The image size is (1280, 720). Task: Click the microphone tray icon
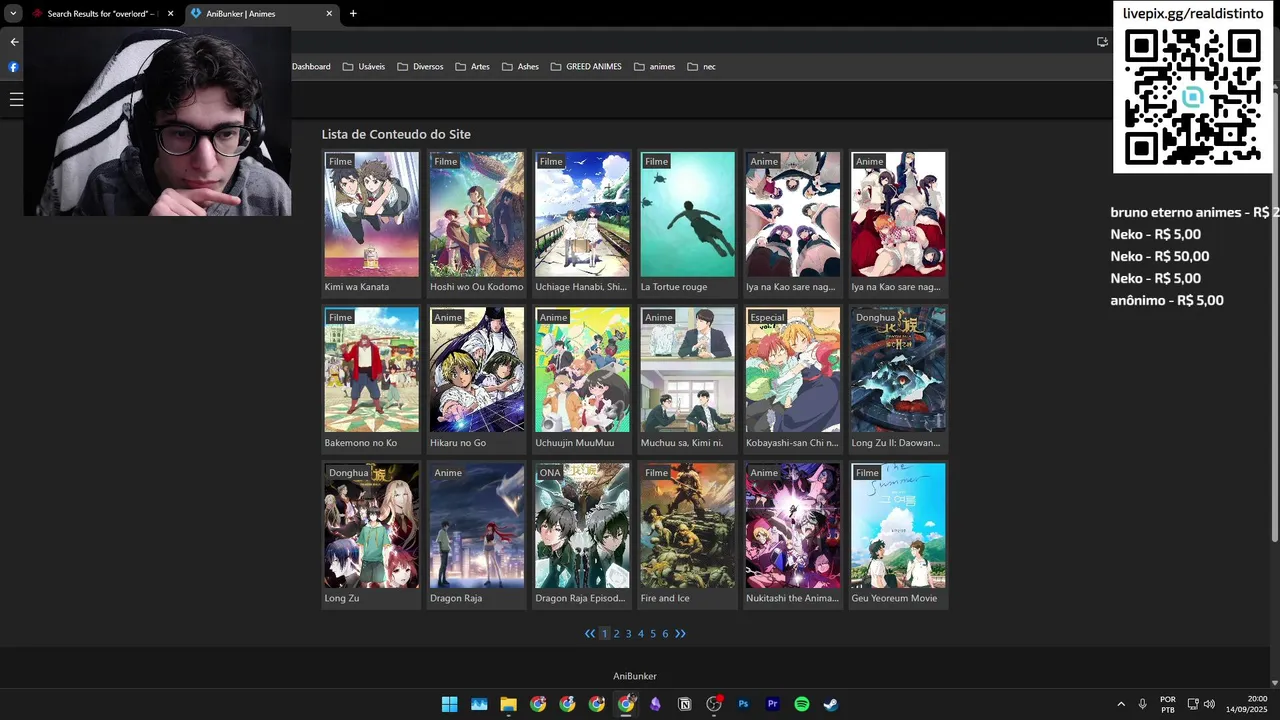tap(1142, 704)
